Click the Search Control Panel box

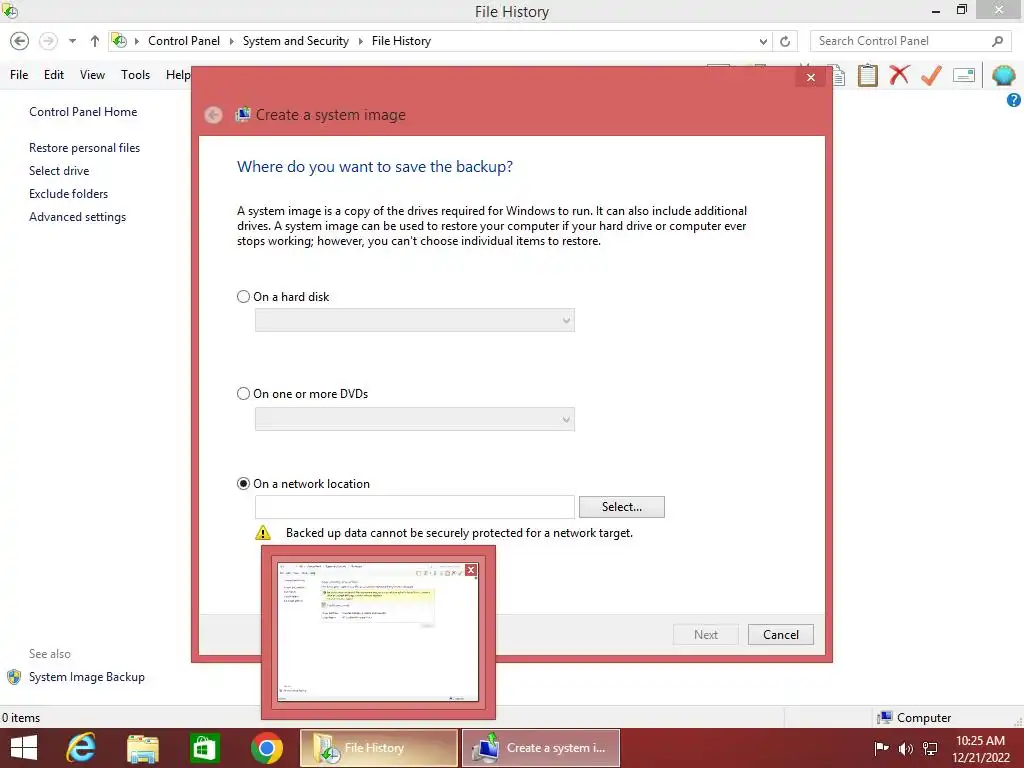click(901, 41)
